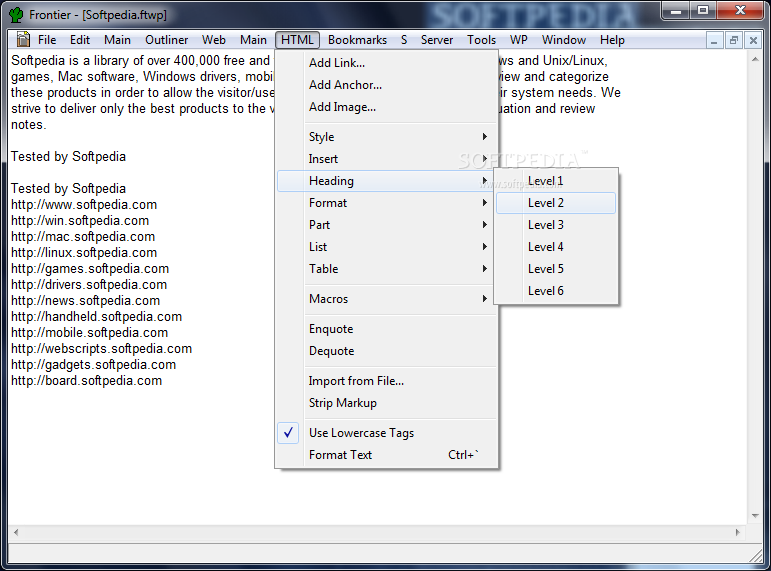
Task: Expand the Table submenu
Action: pos(387,269)
